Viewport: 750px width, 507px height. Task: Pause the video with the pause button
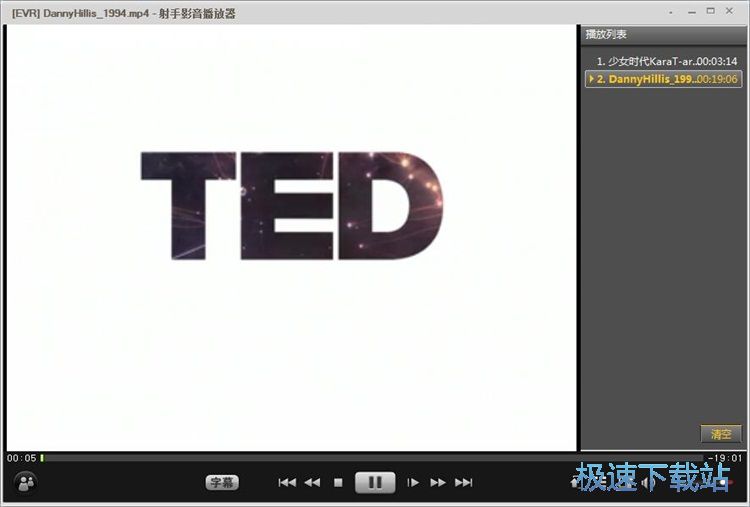point(375,482)
